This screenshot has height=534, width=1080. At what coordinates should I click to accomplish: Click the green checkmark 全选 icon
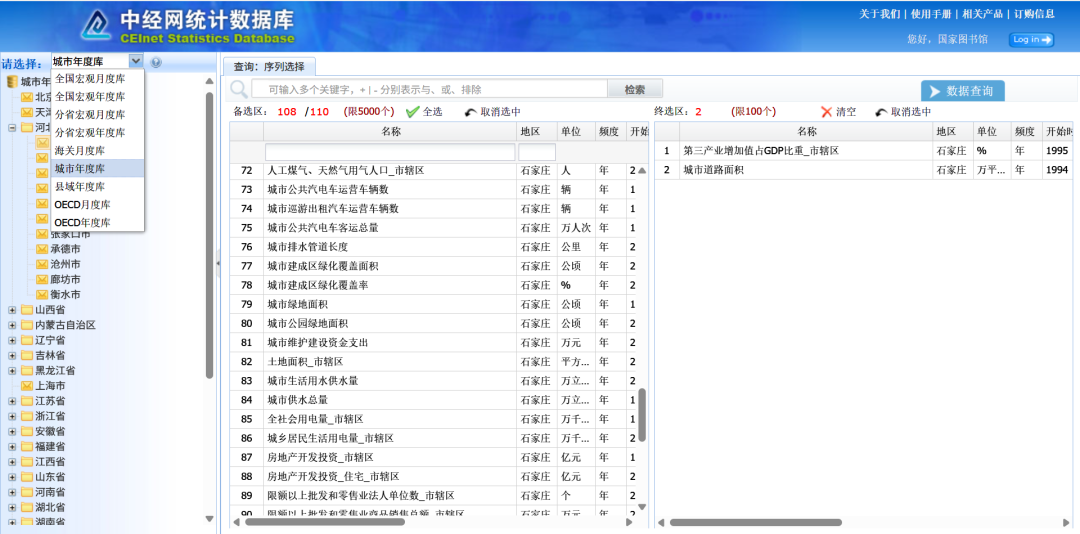(x=412, y=112)
